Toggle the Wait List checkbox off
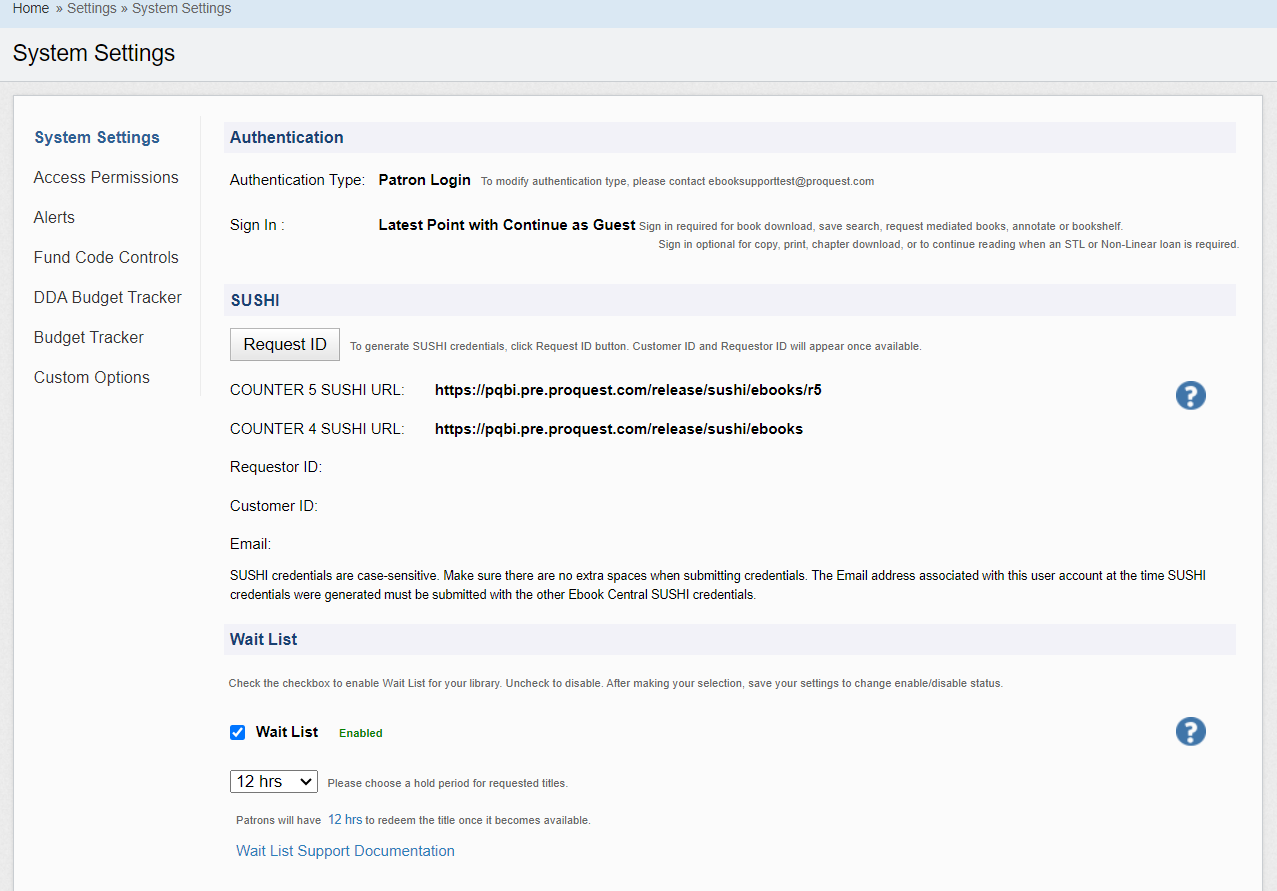The image size is (1277, 891). [x=237, y=732]
